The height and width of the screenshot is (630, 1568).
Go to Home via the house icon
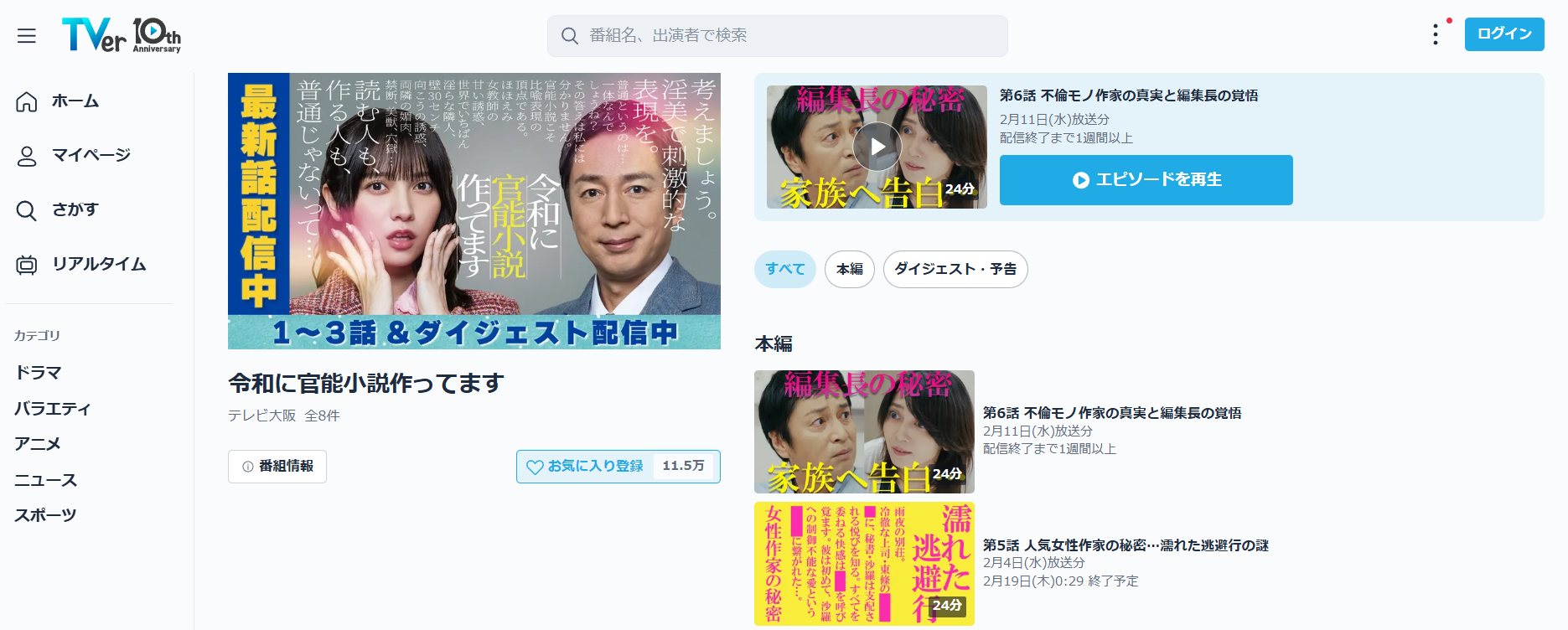[27, 101]
